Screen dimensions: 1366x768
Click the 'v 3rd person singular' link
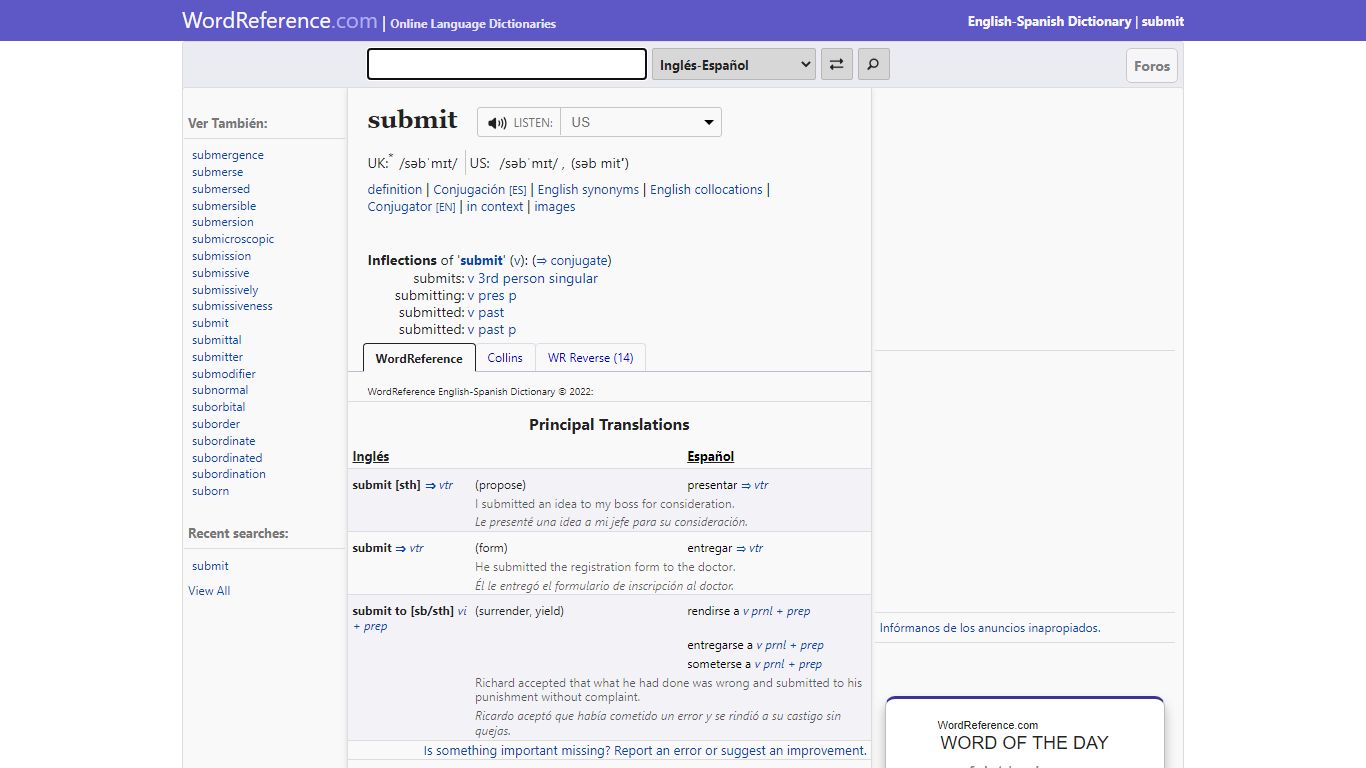click(x=533, y=279)
